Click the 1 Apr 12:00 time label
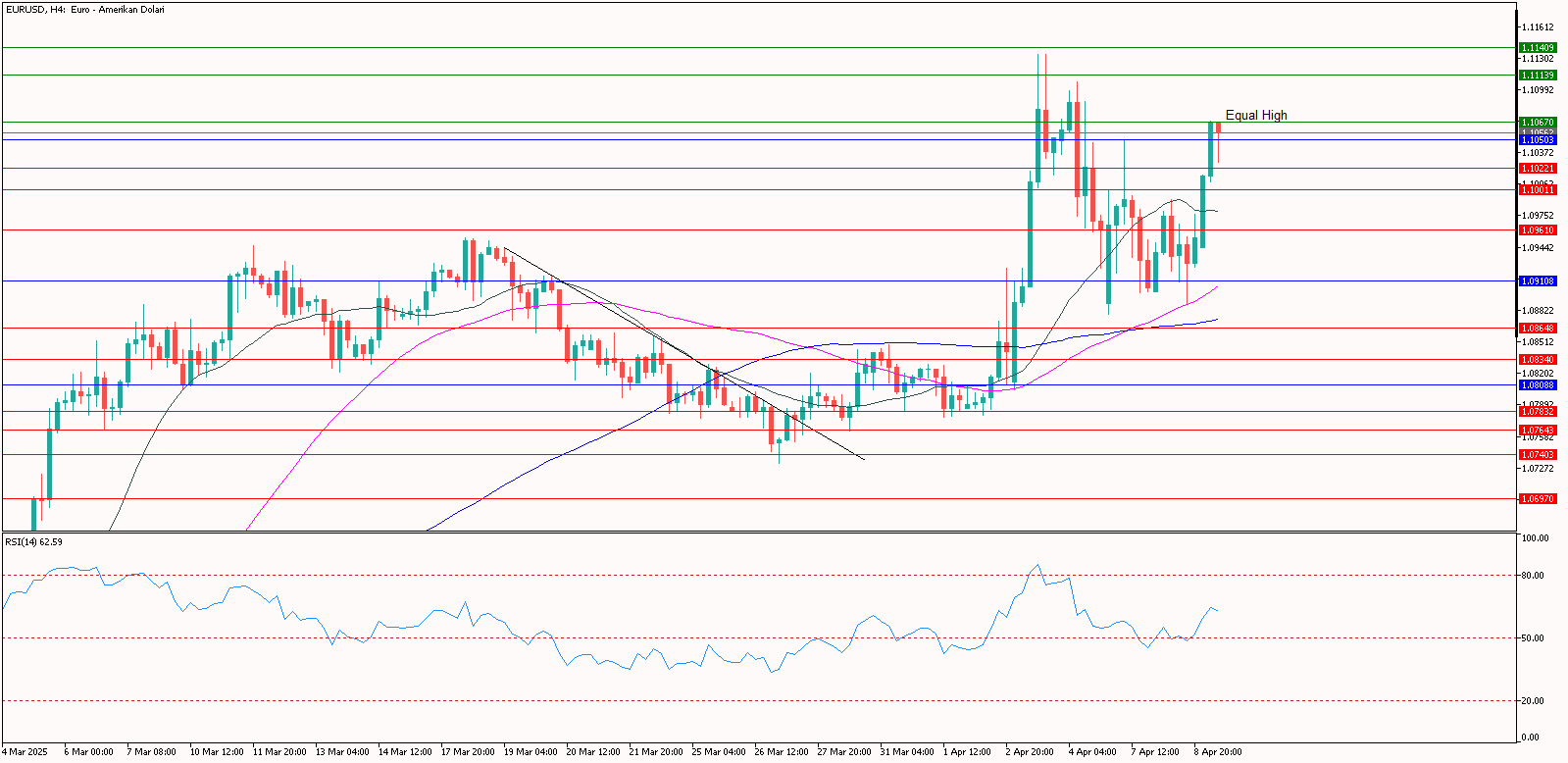This screenshot has width=1568, height=763. coord(967,752)
